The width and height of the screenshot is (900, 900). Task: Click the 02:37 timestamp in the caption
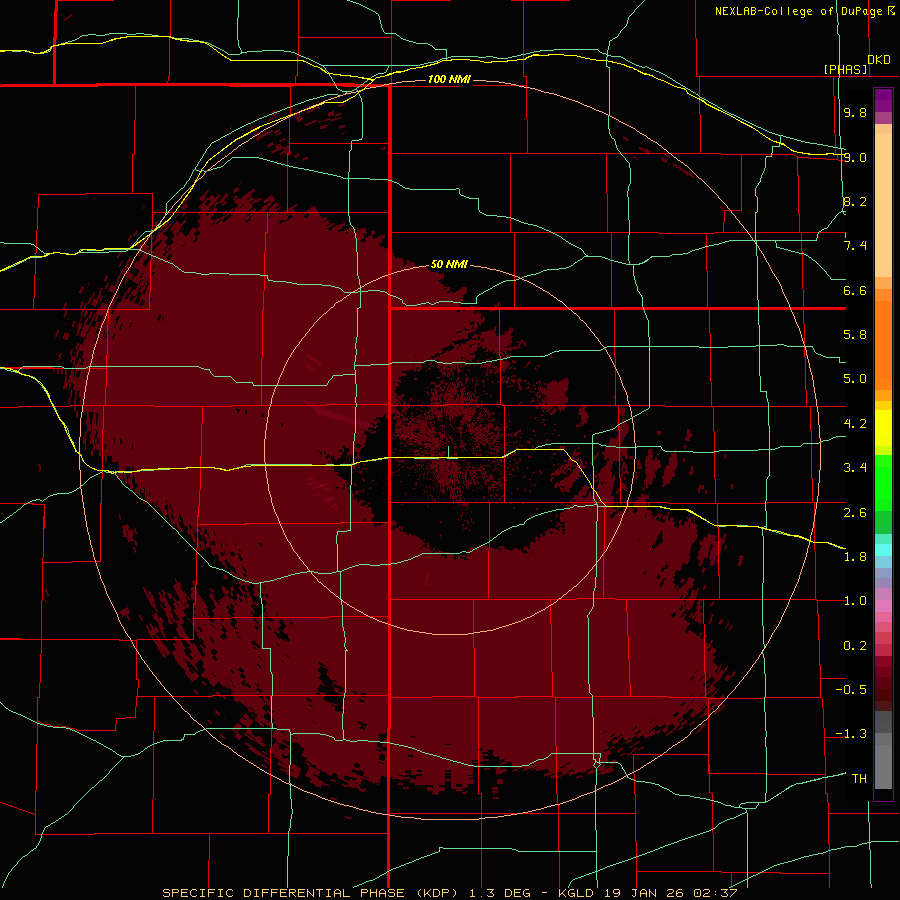(x=715, y=893)
